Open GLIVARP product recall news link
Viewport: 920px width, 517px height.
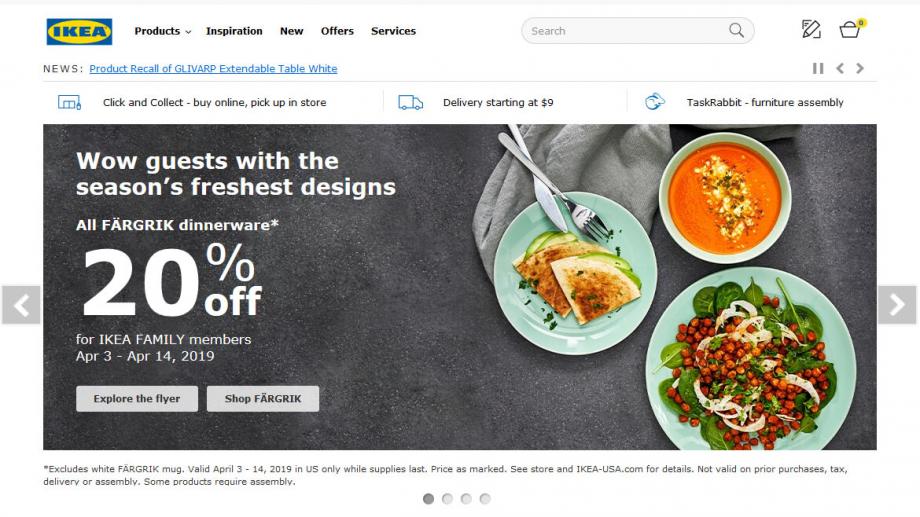(213, 69)
